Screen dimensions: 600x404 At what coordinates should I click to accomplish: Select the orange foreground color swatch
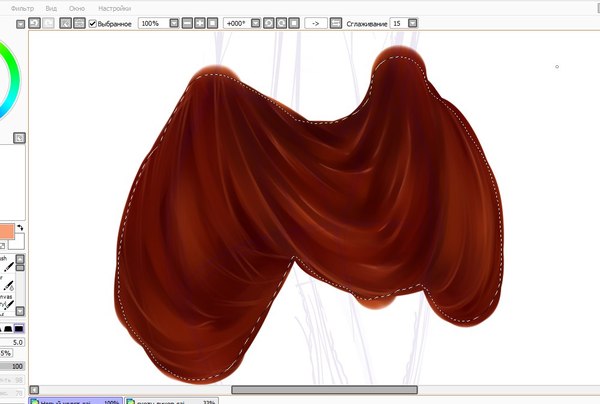point(7,232)
